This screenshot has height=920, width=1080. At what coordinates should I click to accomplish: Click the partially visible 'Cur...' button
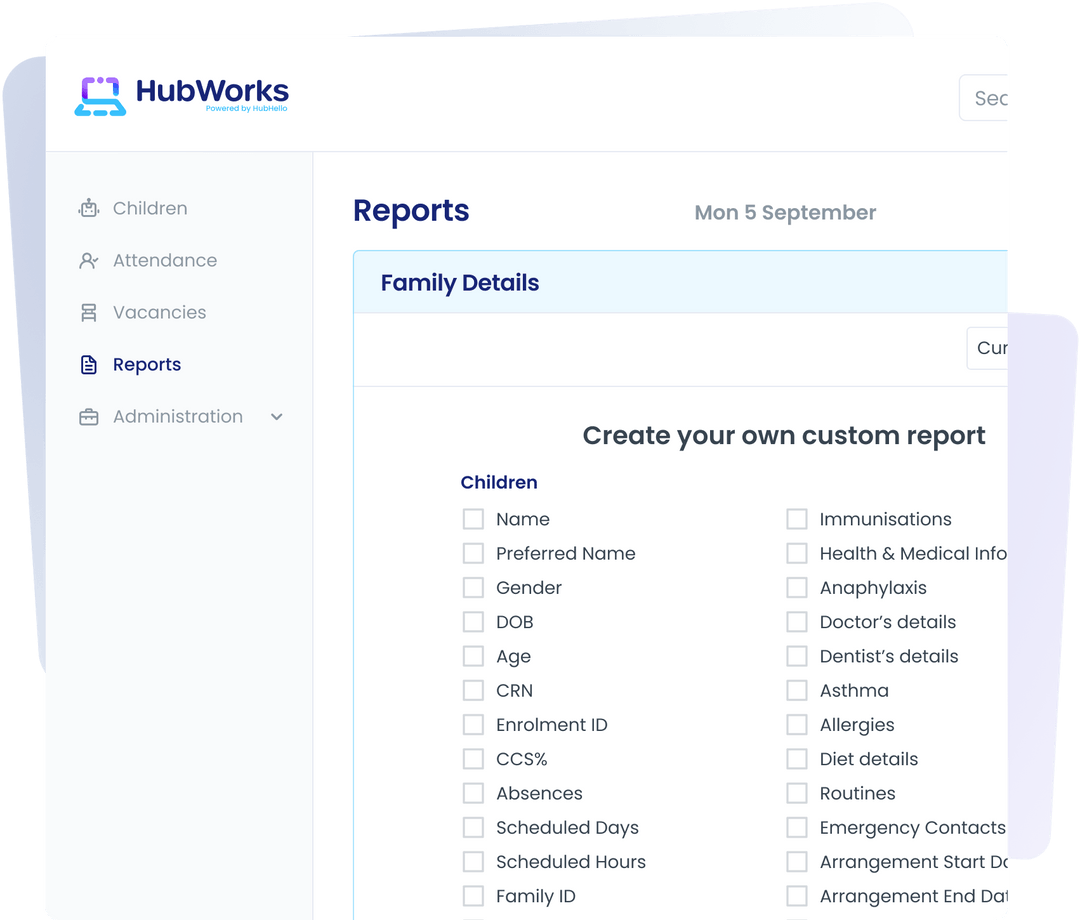(993, 348)
